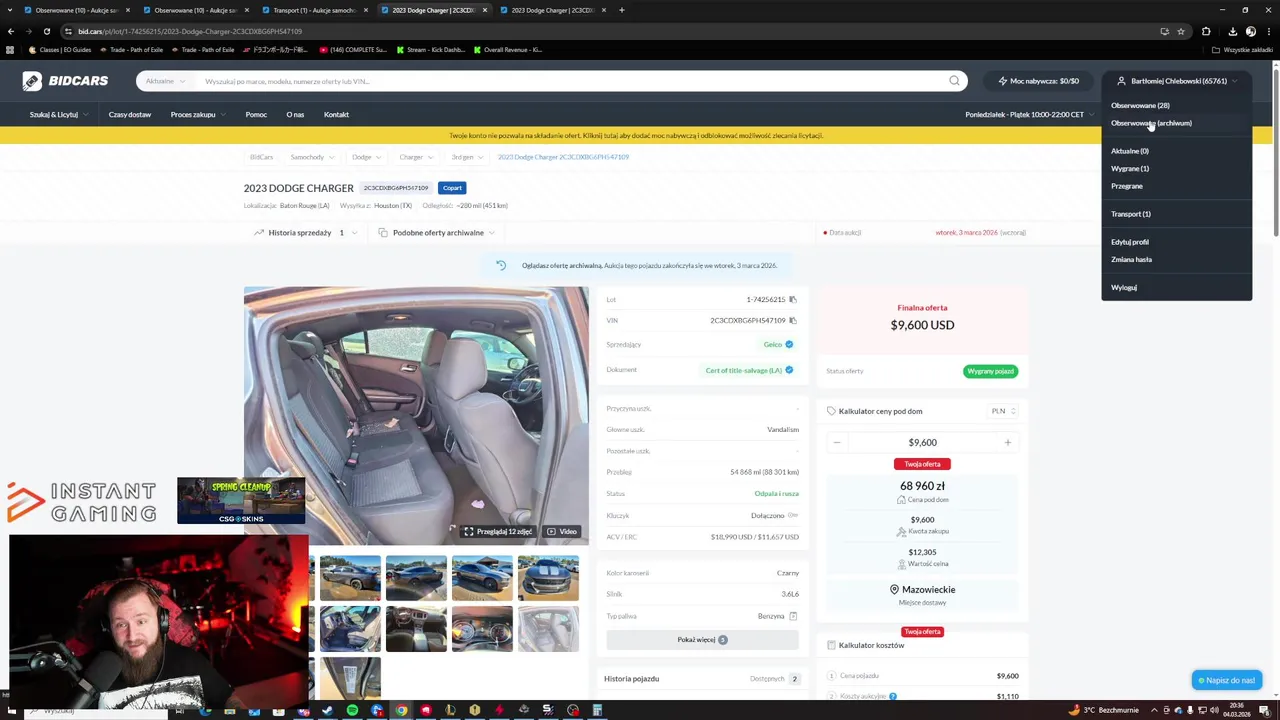Click the yellow account warning banner
This screenshot has width=1280, height=720.
pos(636,135)
